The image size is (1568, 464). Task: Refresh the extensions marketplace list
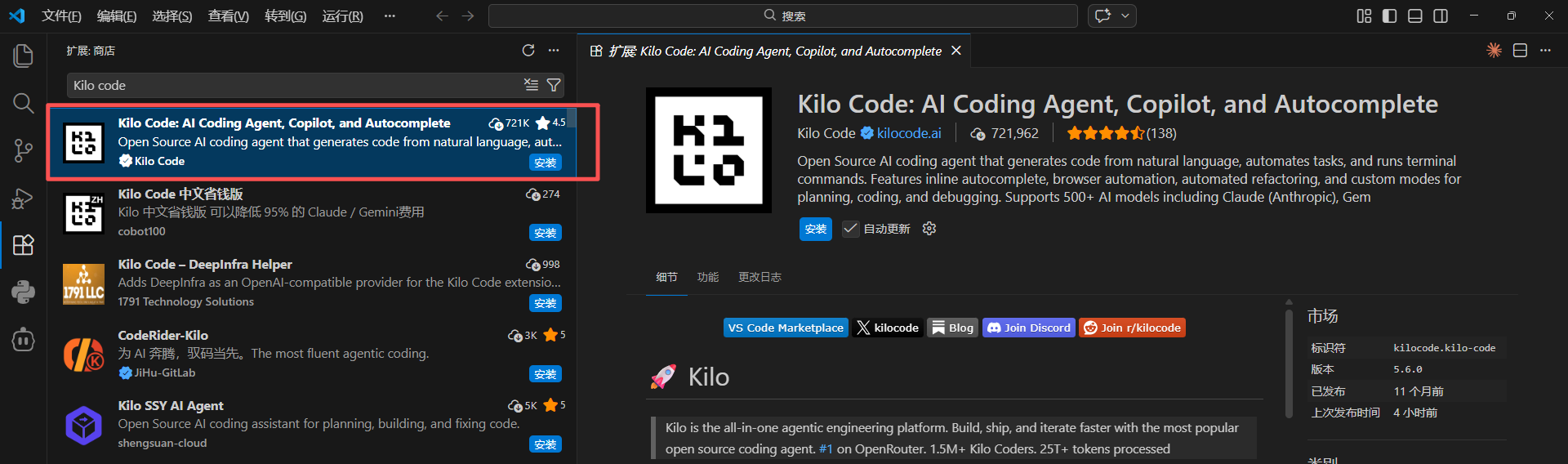pos(528,51)
